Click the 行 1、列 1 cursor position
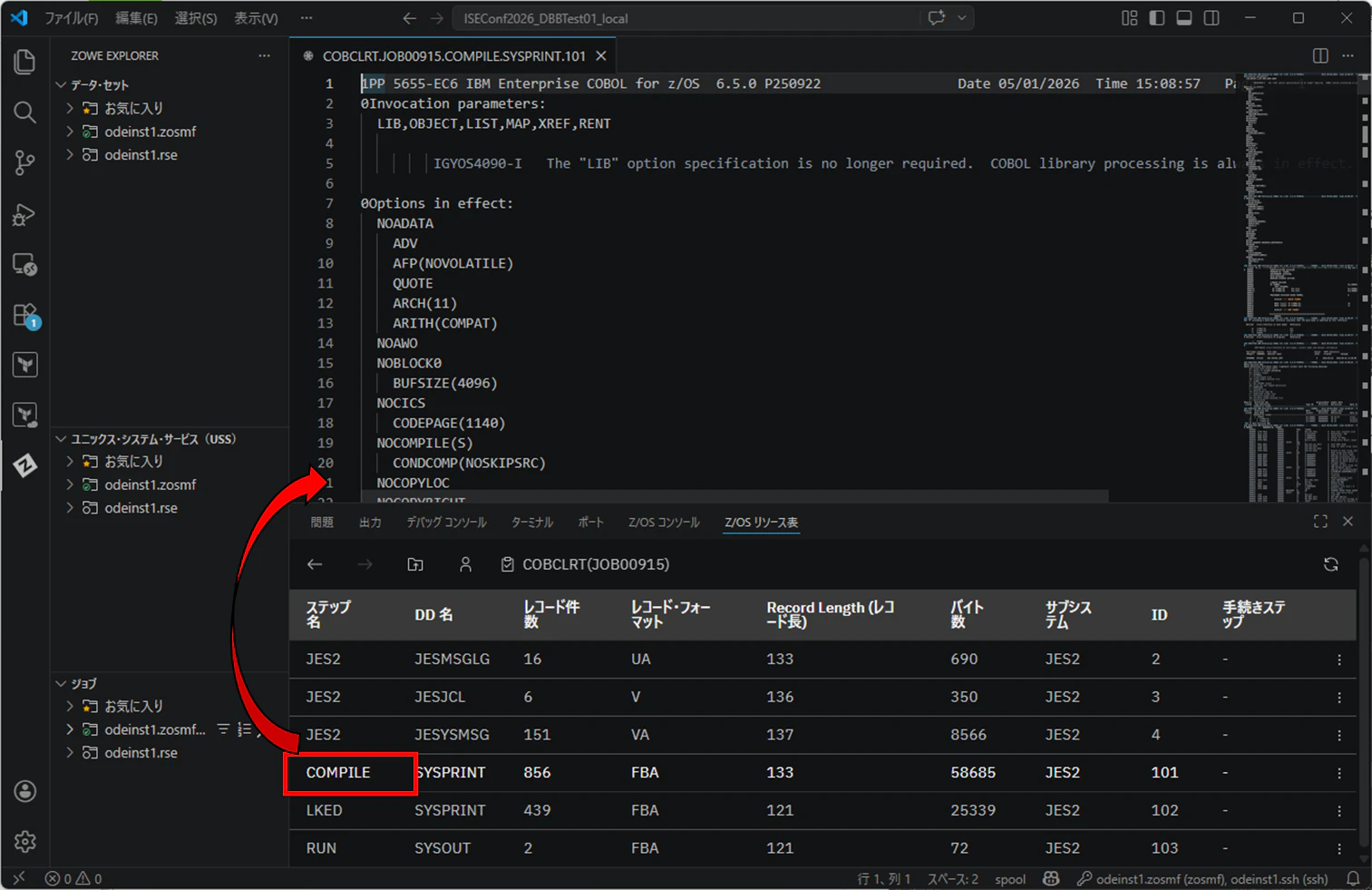 (884, 879)
